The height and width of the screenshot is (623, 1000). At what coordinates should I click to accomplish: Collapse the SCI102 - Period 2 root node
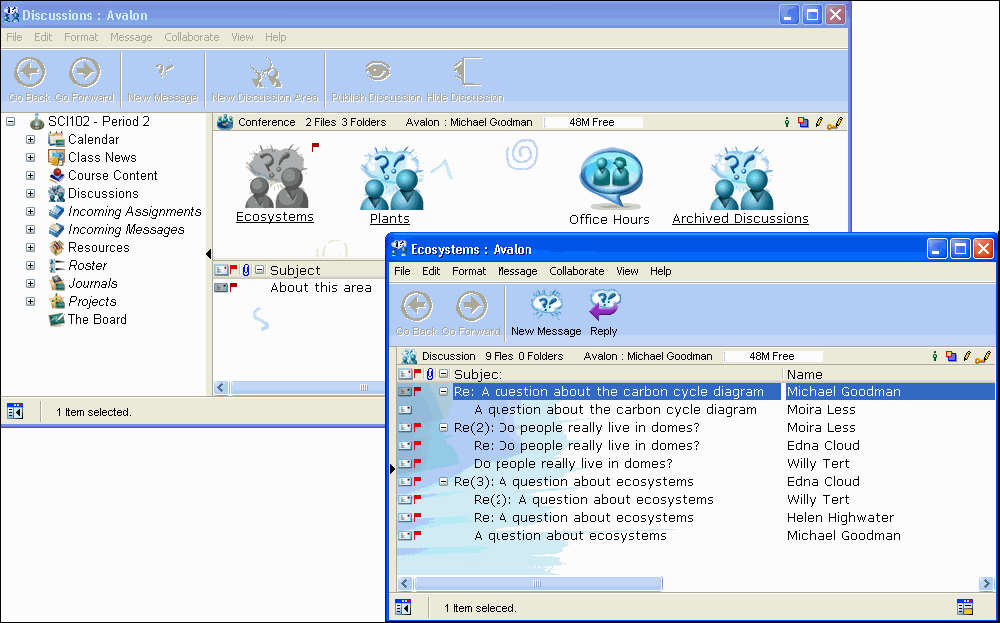(10, 122)
